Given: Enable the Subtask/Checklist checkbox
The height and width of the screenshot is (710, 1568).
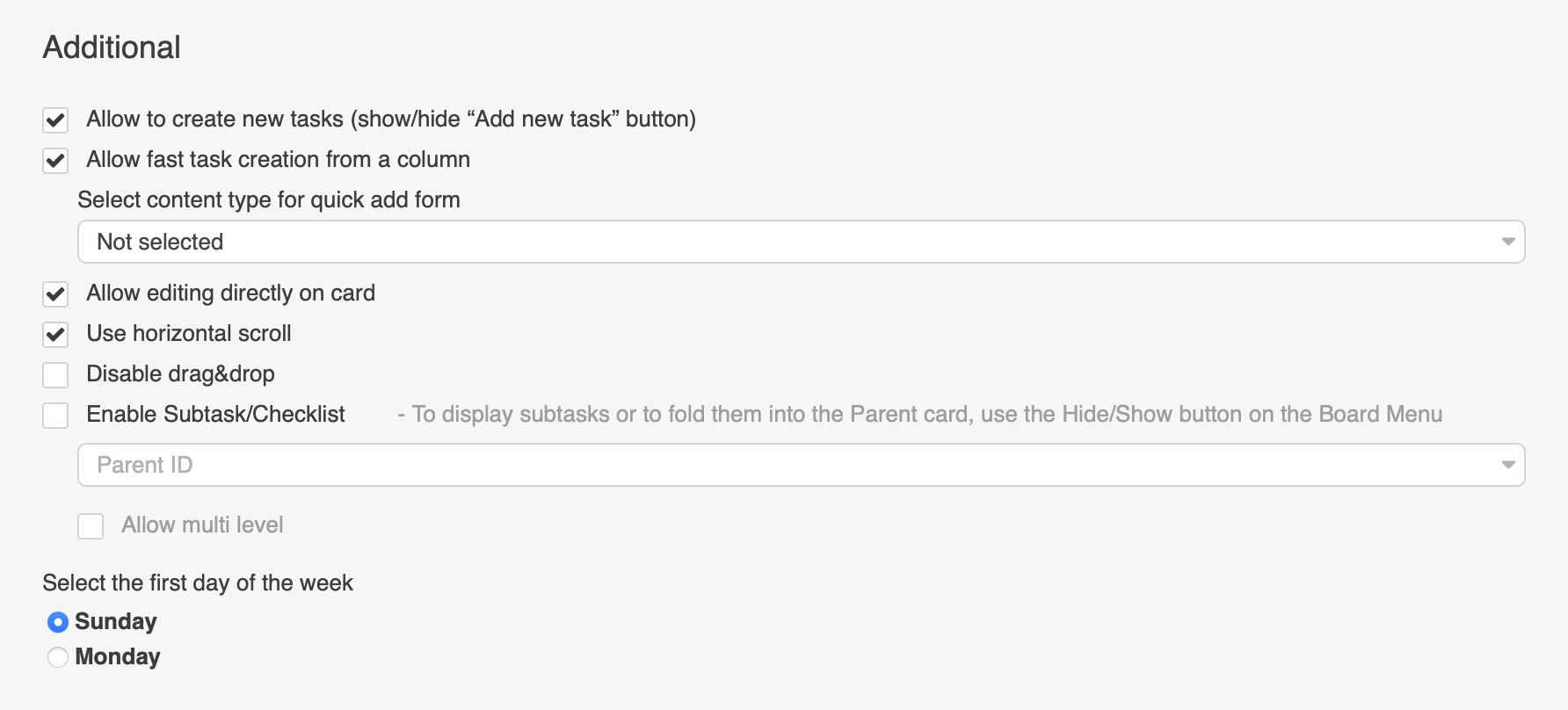Looking at the screenshot, I should click(55, 415).
